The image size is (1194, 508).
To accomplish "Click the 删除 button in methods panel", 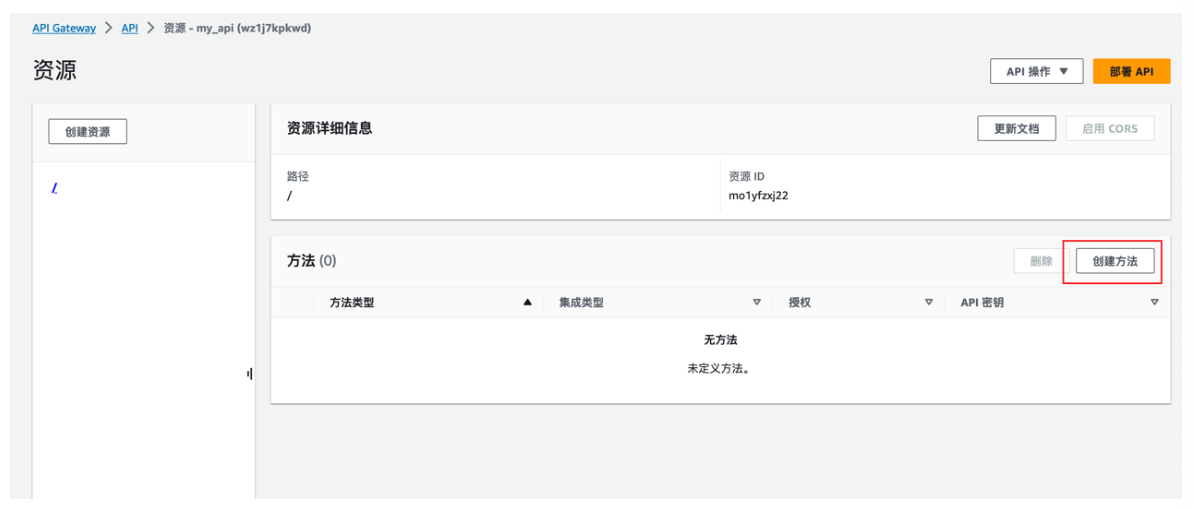I will click(1041, 260).
